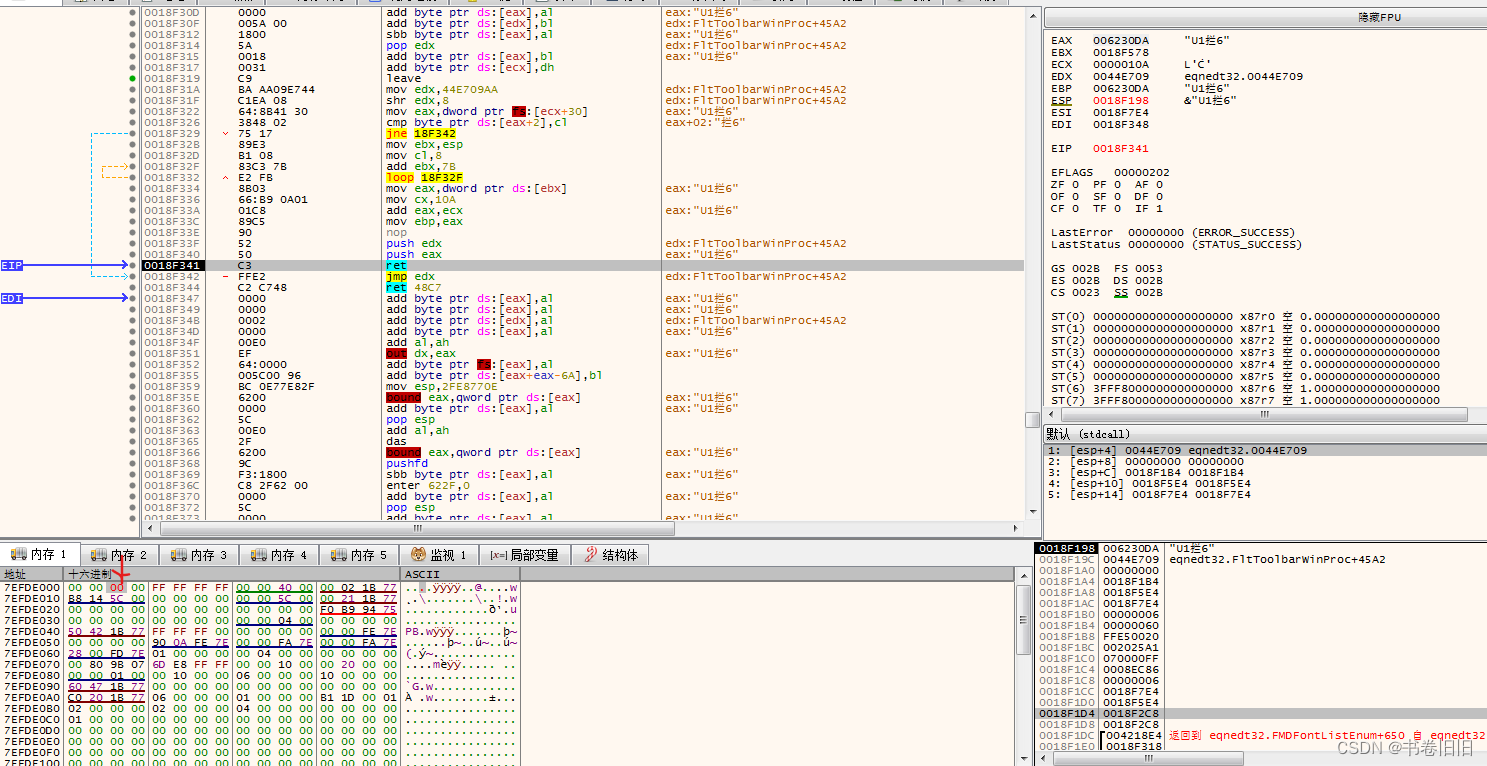Screen dimensions: 1487x766
Task: Select the loop 18F32F instruction
Action: tap(424, 177)
